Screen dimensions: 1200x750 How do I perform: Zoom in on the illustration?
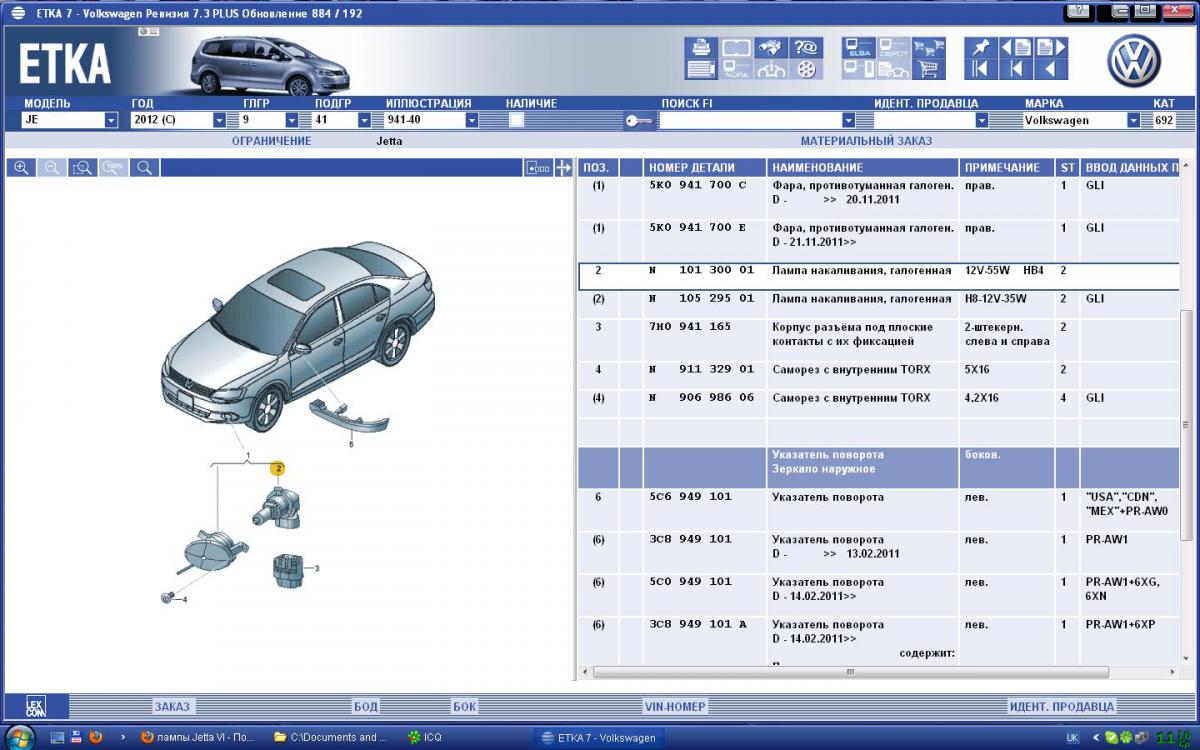(21, 168)
